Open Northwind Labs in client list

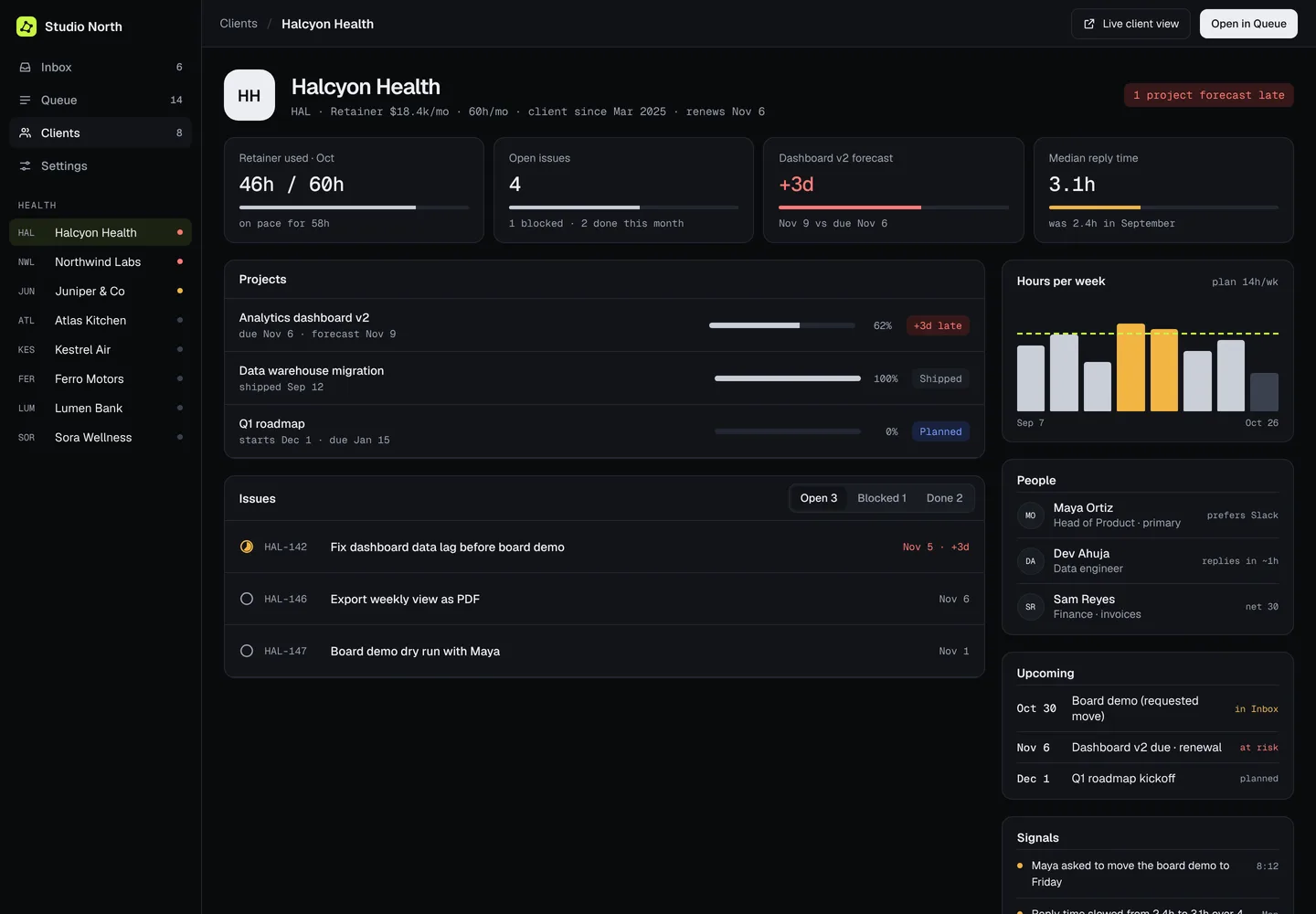[101, 262]
